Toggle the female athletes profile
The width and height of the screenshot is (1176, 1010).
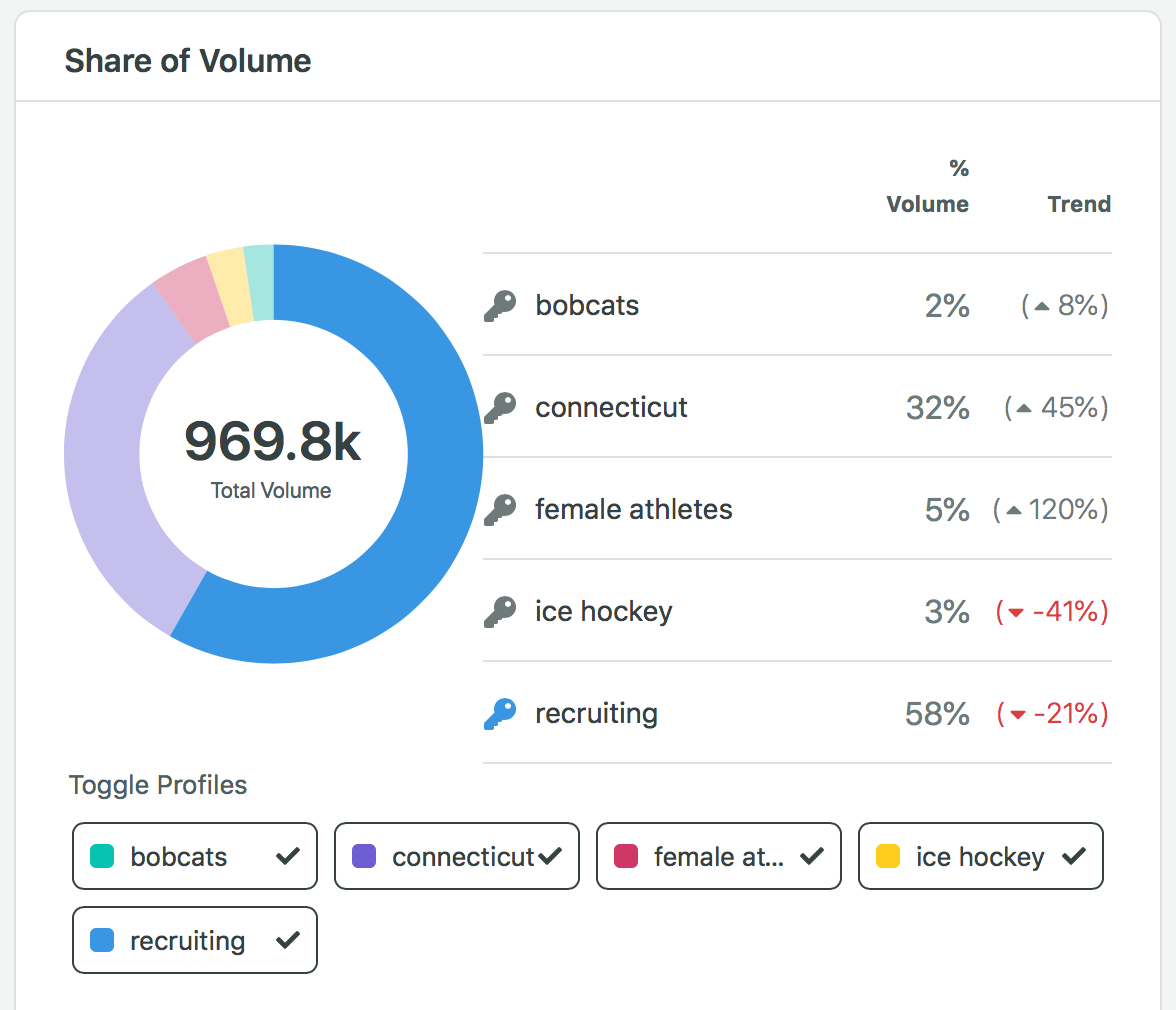tap(719, 856)
